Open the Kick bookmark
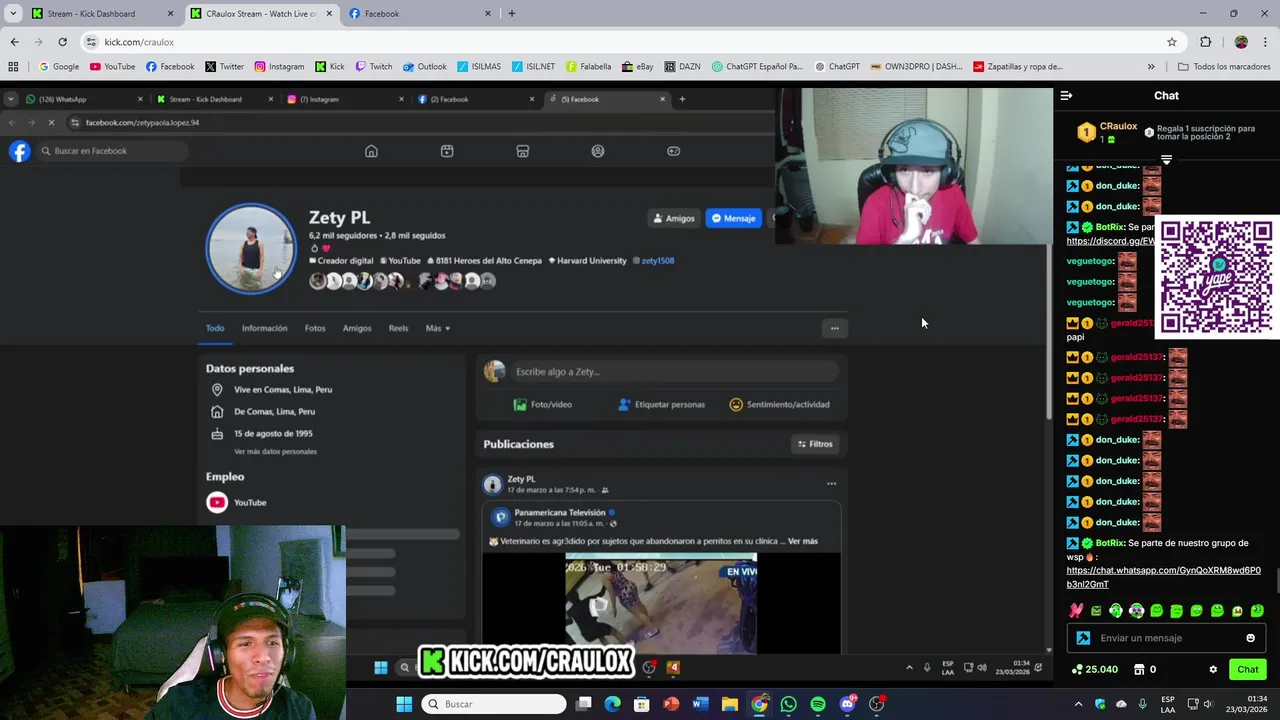 pyautogui.click(x=329, y=67)
